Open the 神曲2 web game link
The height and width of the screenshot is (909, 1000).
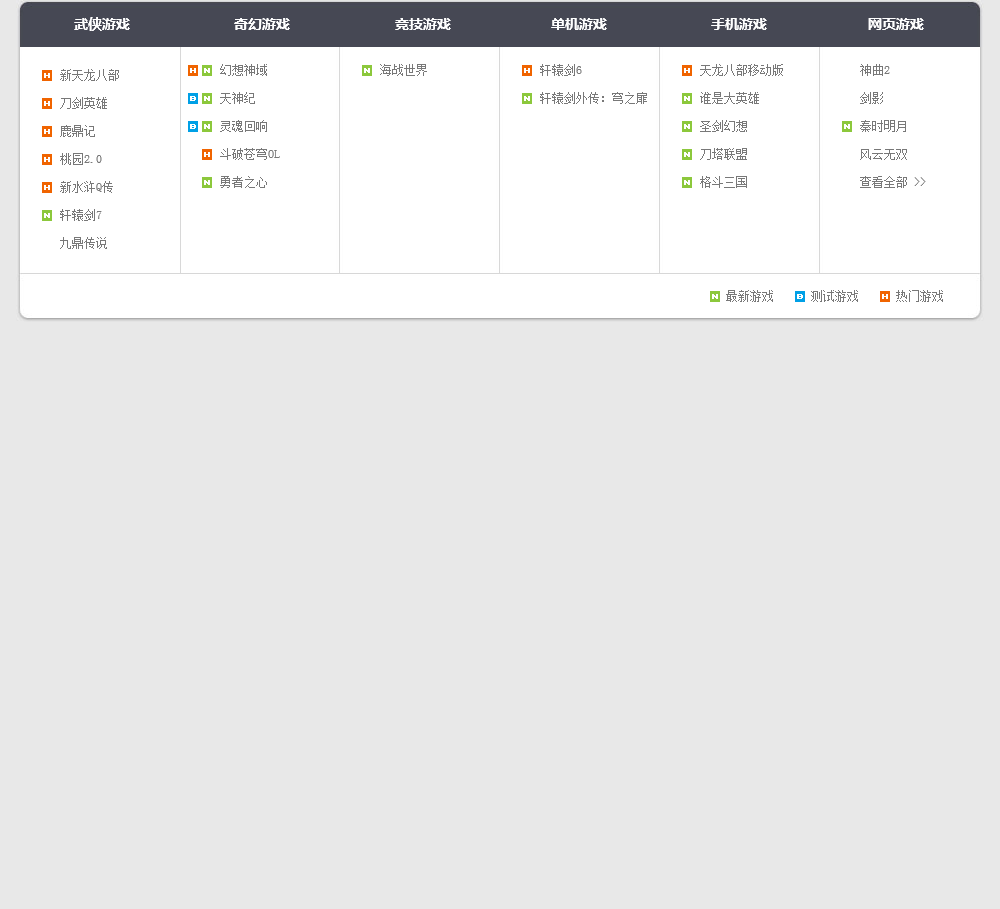coord(874,70)
